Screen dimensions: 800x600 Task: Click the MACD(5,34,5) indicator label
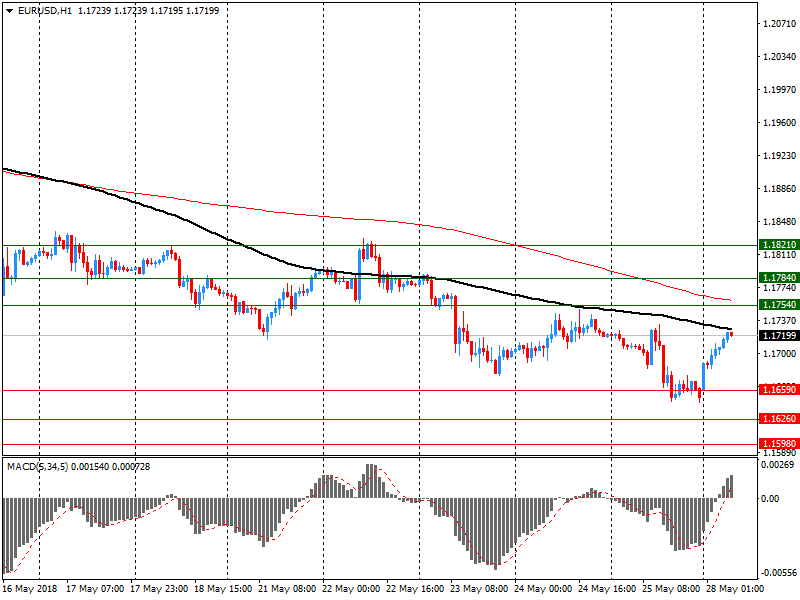coord(38,466)
